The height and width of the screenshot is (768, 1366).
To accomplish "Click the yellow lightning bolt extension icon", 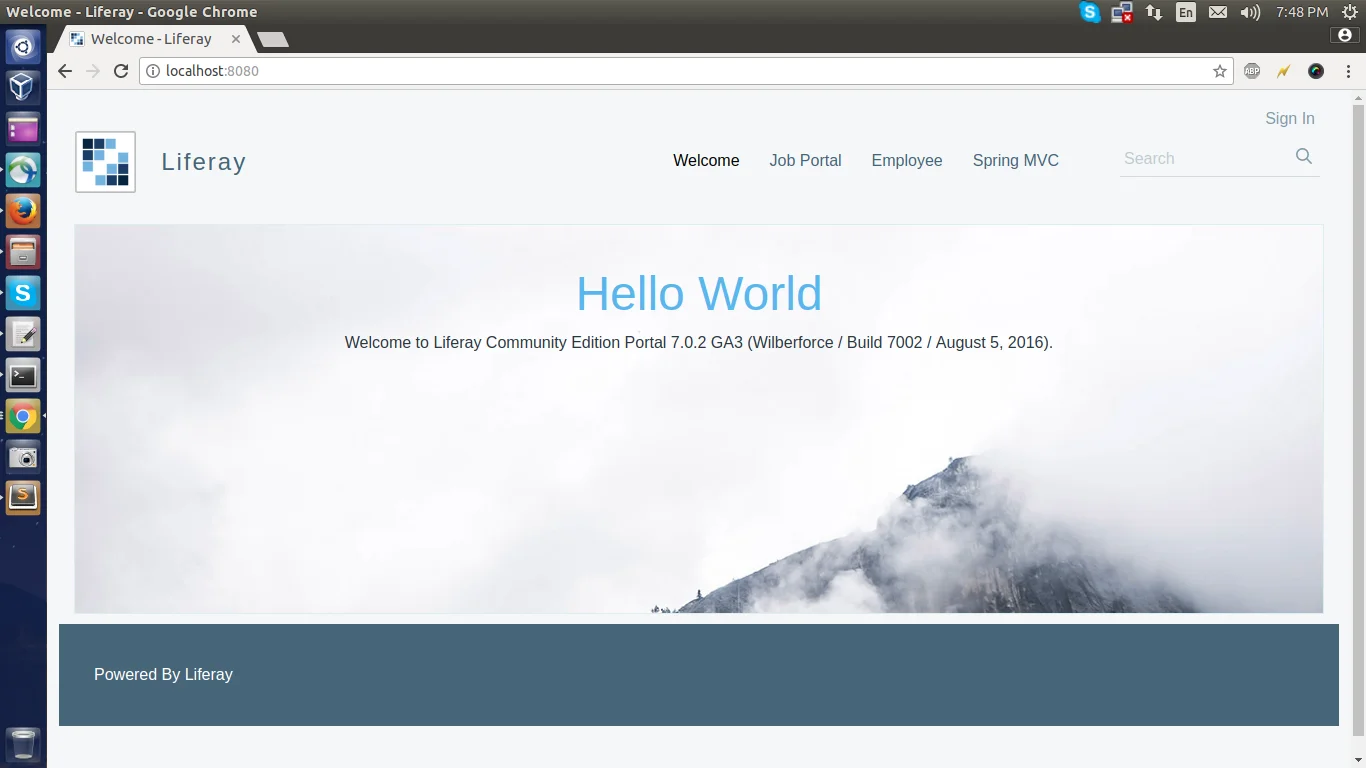I will 1283,71.
